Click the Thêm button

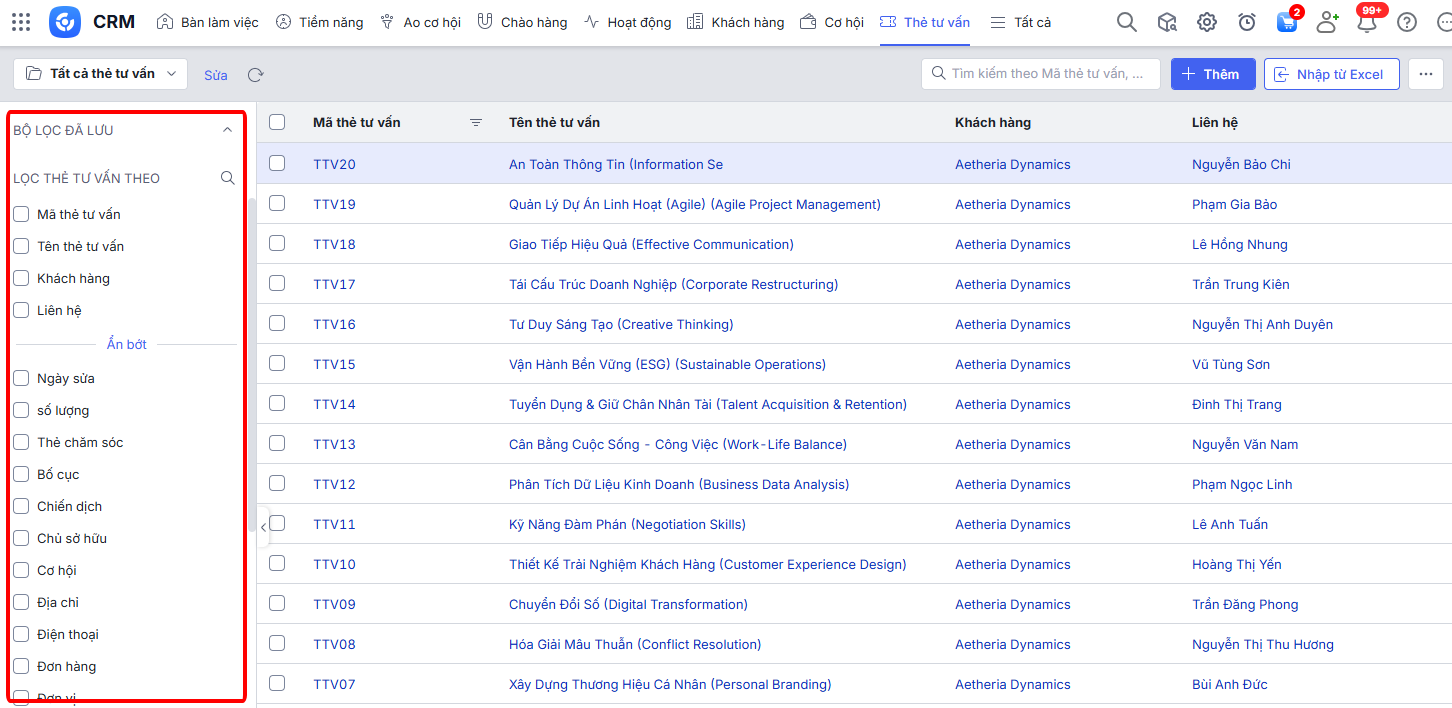click(1212, 74)
